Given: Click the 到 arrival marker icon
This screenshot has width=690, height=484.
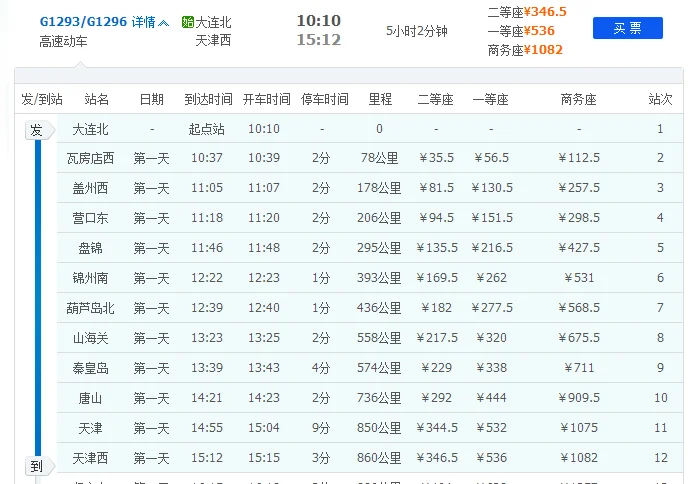Looking at the screenshot, I should (x=36, y=466).
